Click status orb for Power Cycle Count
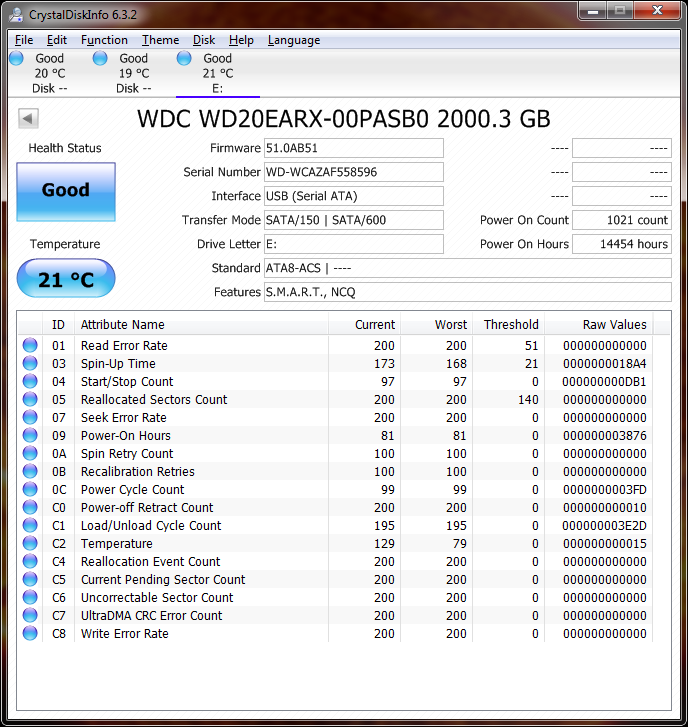The width and height of the screenshot is (688, 727). (x=30, y=490)
